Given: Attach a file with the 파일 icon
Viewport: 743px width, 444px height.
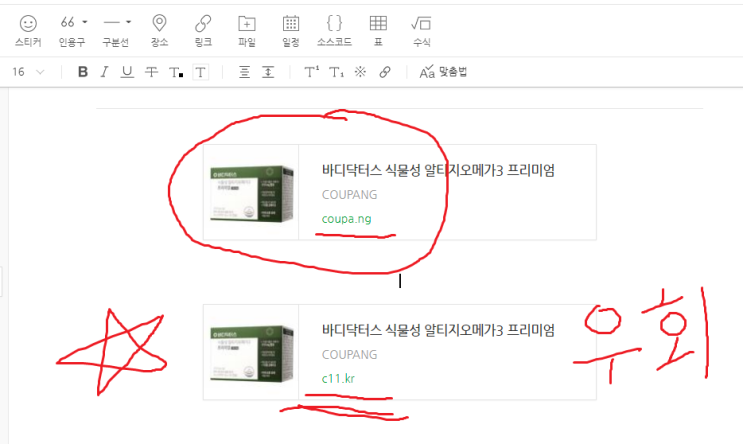Looking at the screenshot, I should [247, 31].
